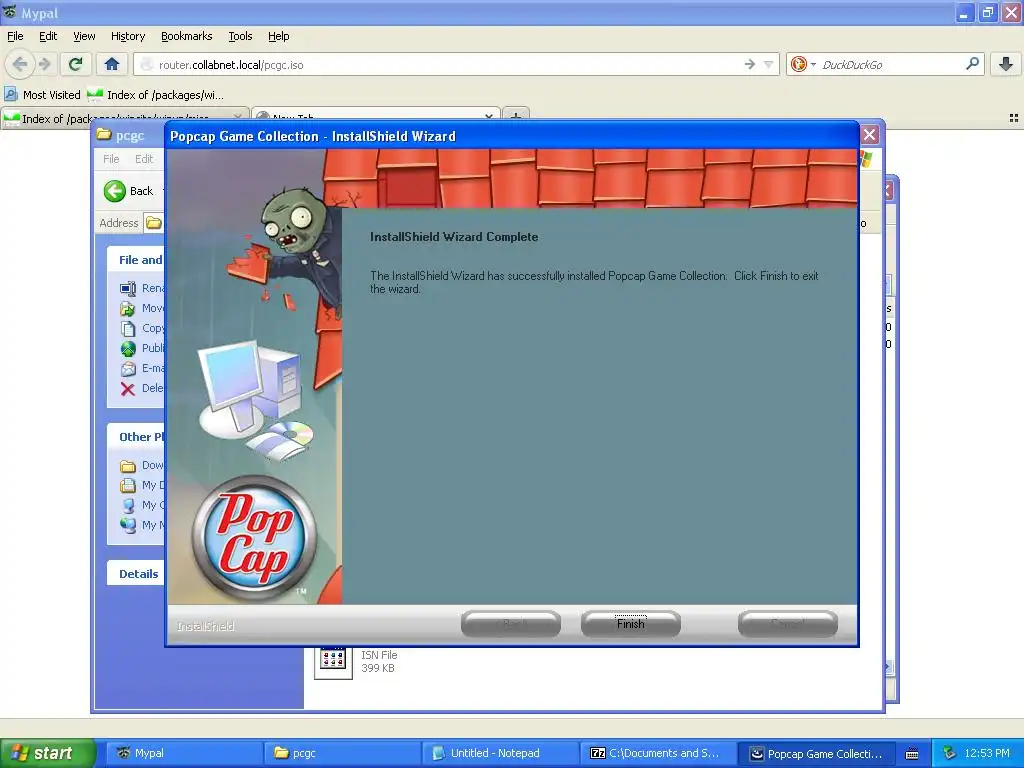
Task: Click the system tray icon beside clock
Action: (x=949, y=753)
